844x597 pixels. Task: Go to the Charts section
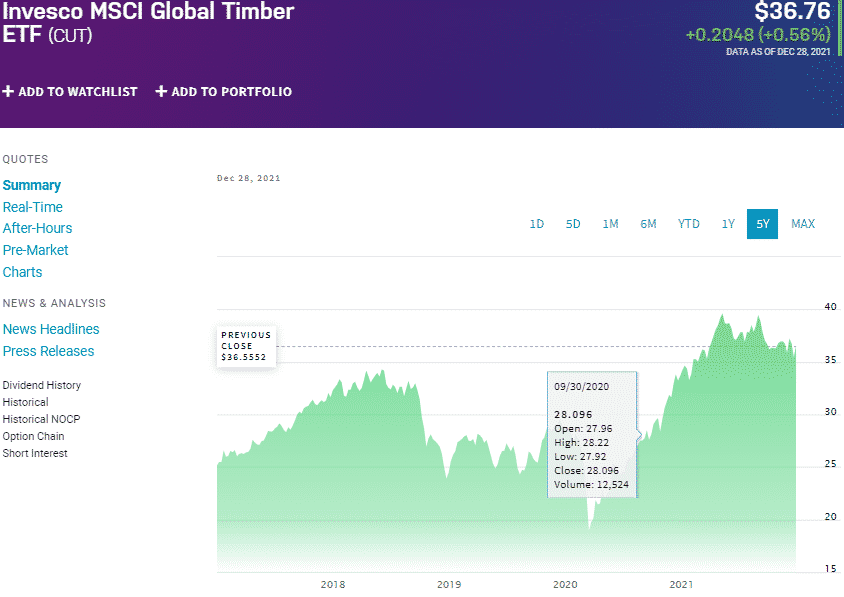[x=22, y=272]
